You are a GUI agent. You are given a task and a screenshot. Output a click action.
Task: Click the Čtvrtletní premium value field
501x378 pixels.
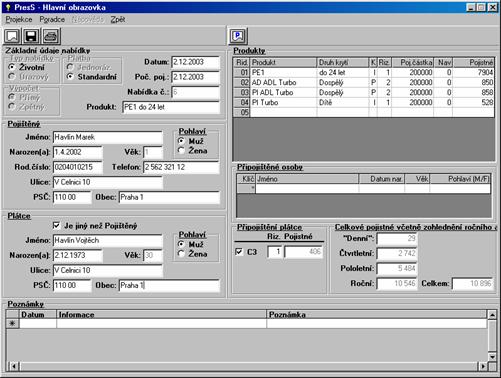pyautogui.click(x=397, y=253)
